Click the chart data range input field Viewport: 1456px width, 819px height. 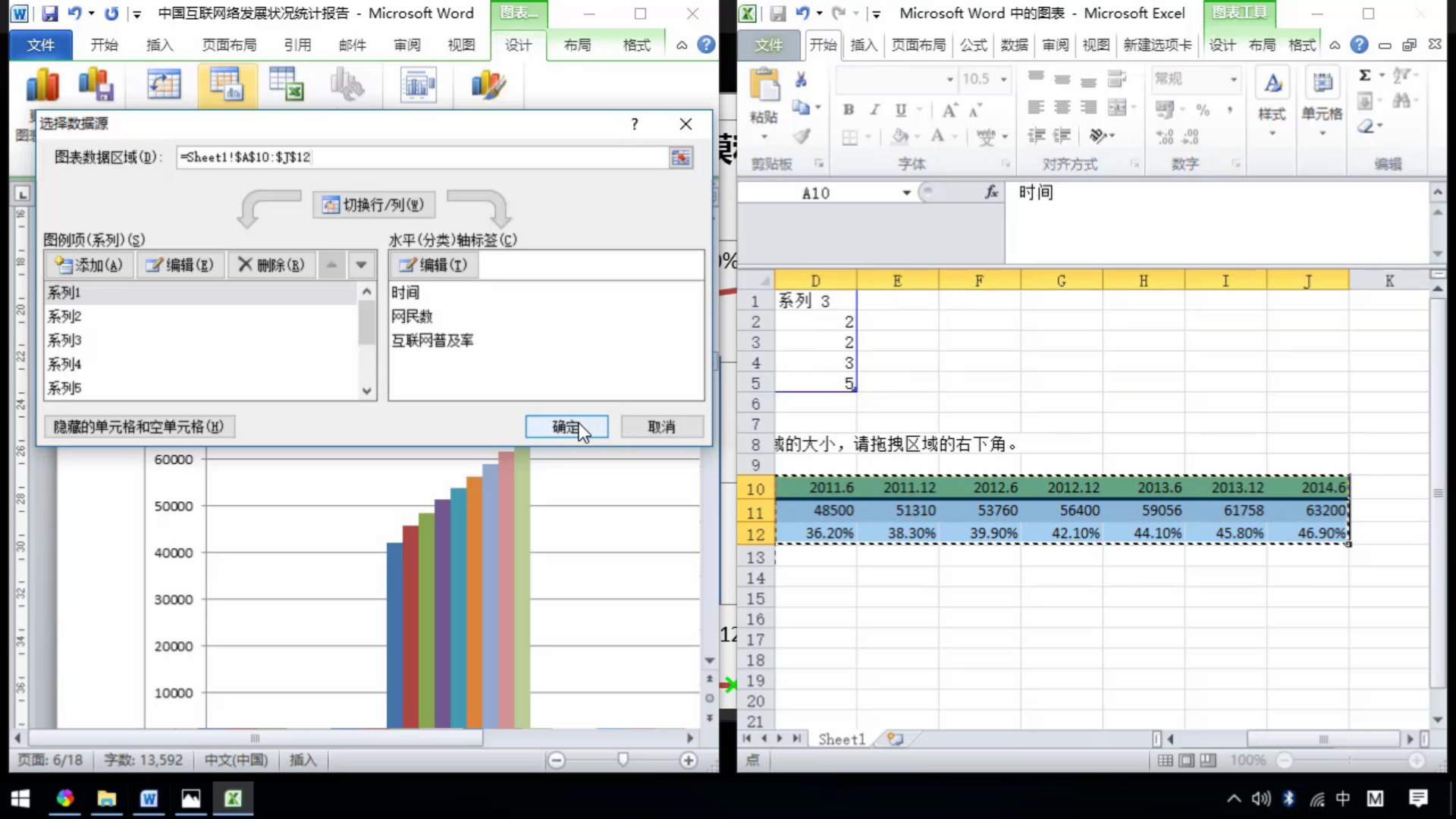tap(421, 157)
